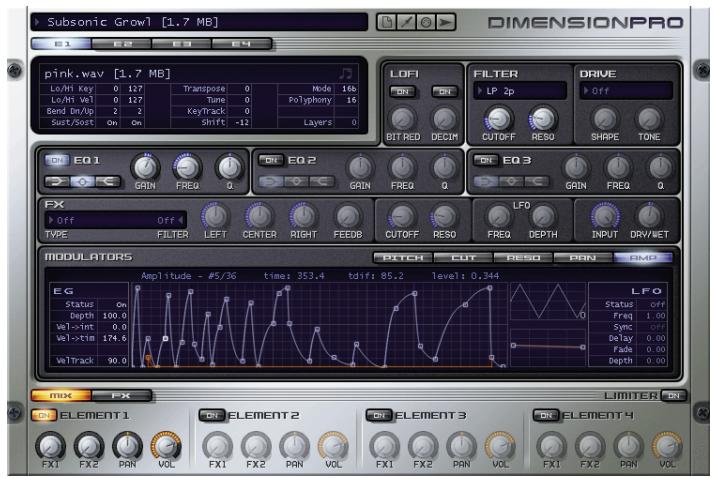Toggle LFO Status off value
The width and height of the screenshot is (715, 478).
coord(657,304)
